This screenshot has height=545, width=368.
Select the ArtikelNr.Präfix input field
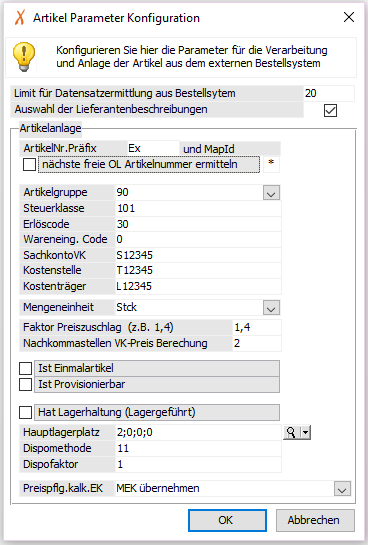[153, 148]
